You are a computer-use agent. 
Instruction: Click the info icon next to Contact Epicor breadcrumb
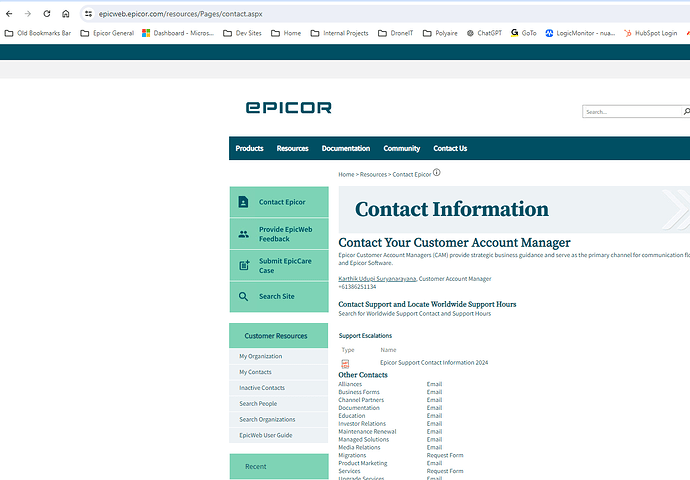point(437,172)
